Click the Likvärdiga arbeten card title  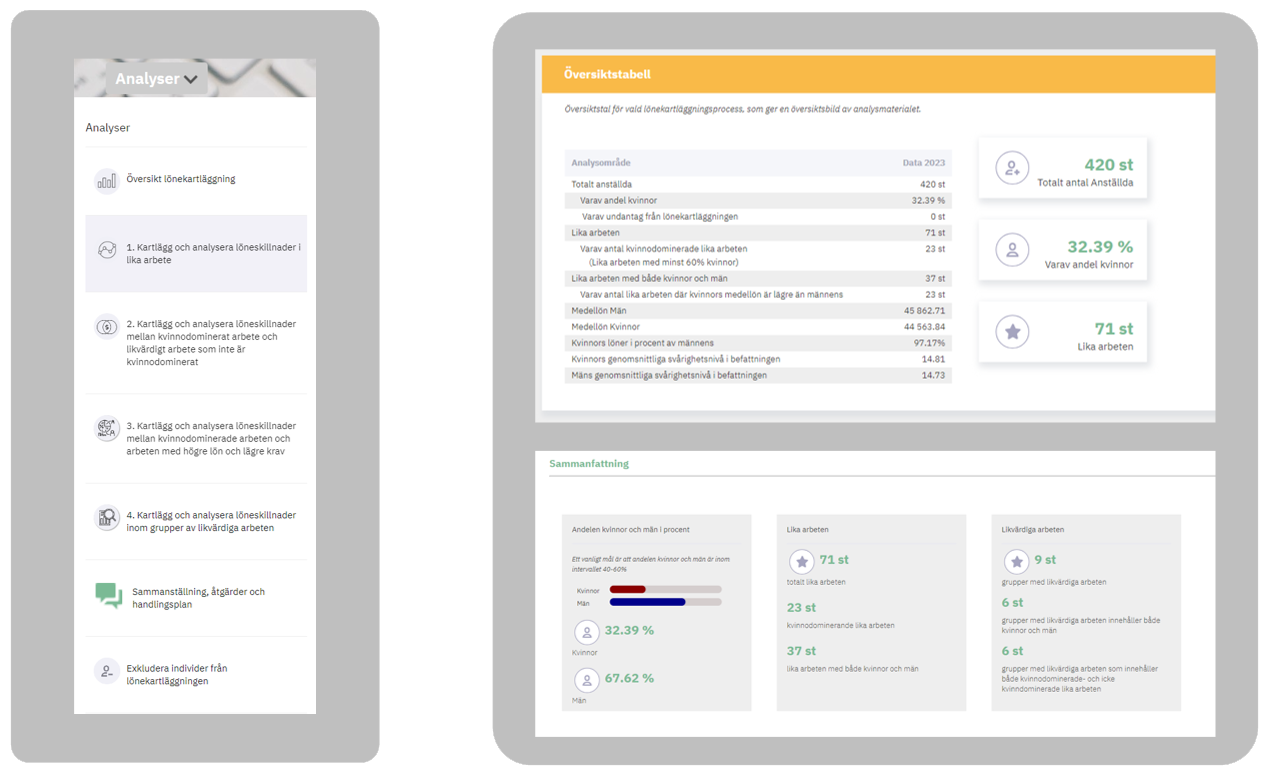[x=1033, y=530]
